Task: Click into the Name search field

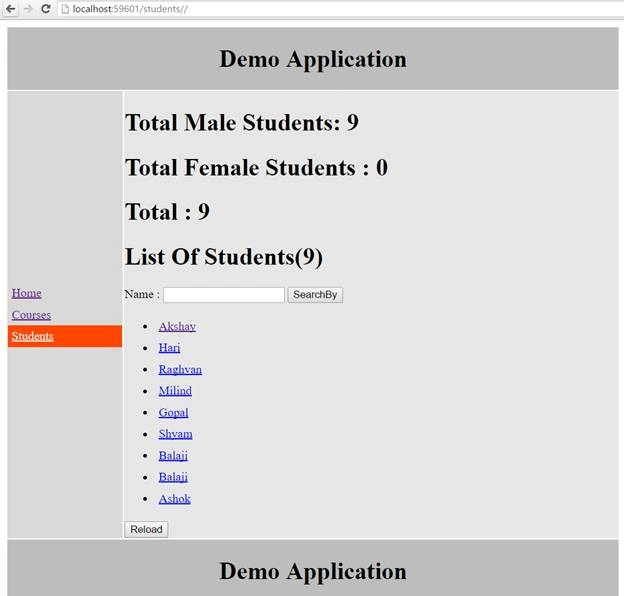Action: coord(224,295)
